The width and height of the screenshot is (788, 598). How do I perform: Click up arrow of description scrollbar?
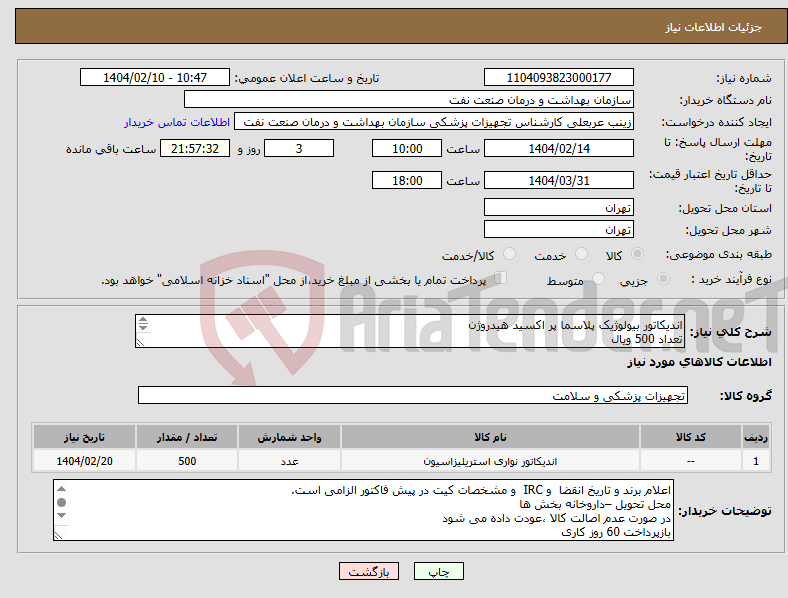tap(143, 320)
